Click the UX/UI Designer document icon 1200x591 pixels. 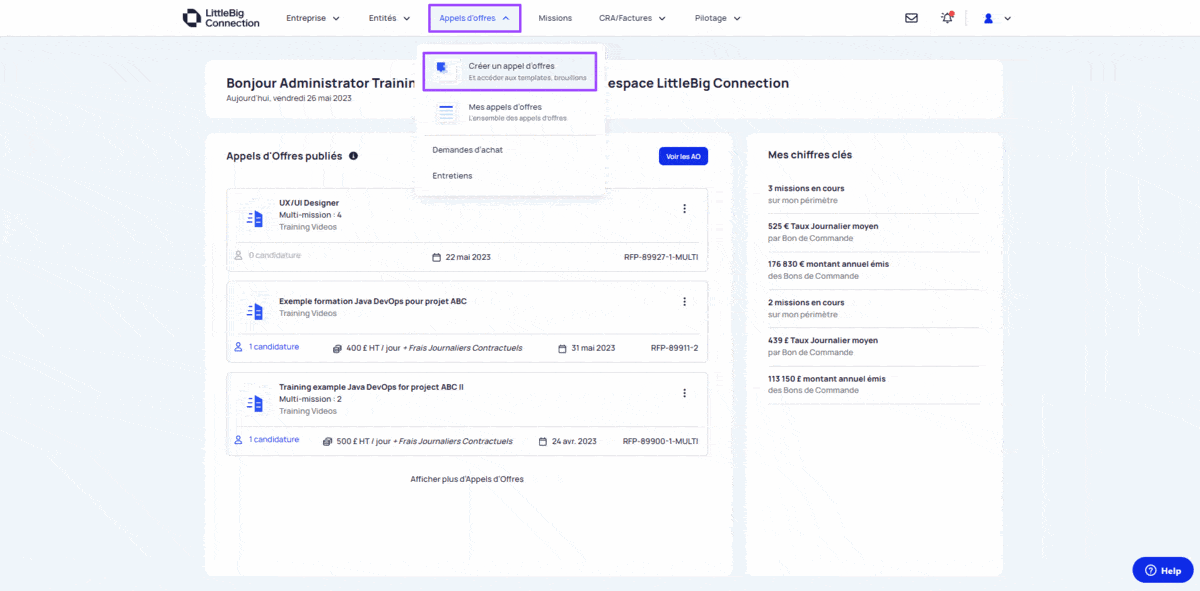point(255,218)
